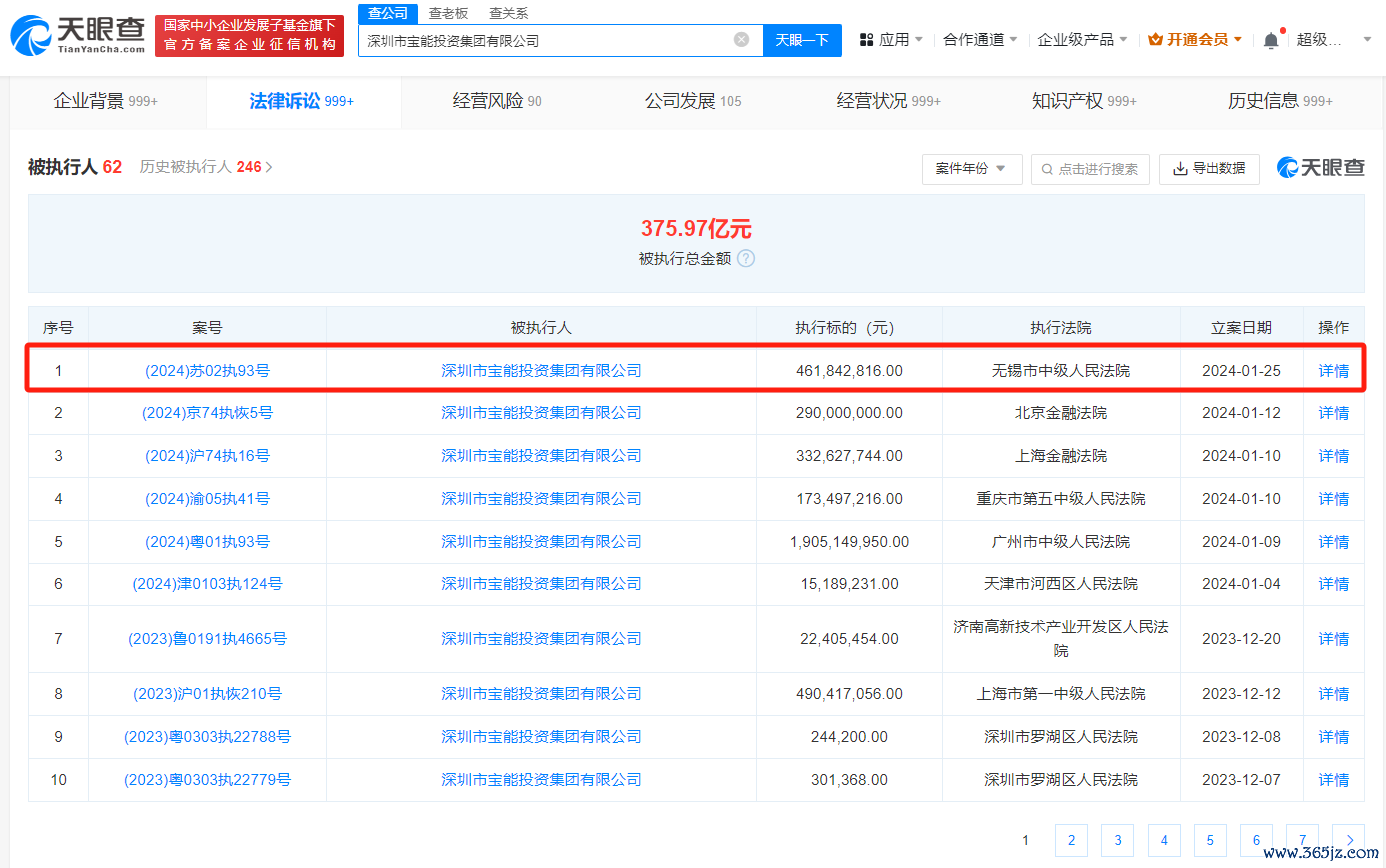Viewport: 1386px width, 868px height.
Task: Expand the 企业级产品 dropdown
Action: (1082, 40)
